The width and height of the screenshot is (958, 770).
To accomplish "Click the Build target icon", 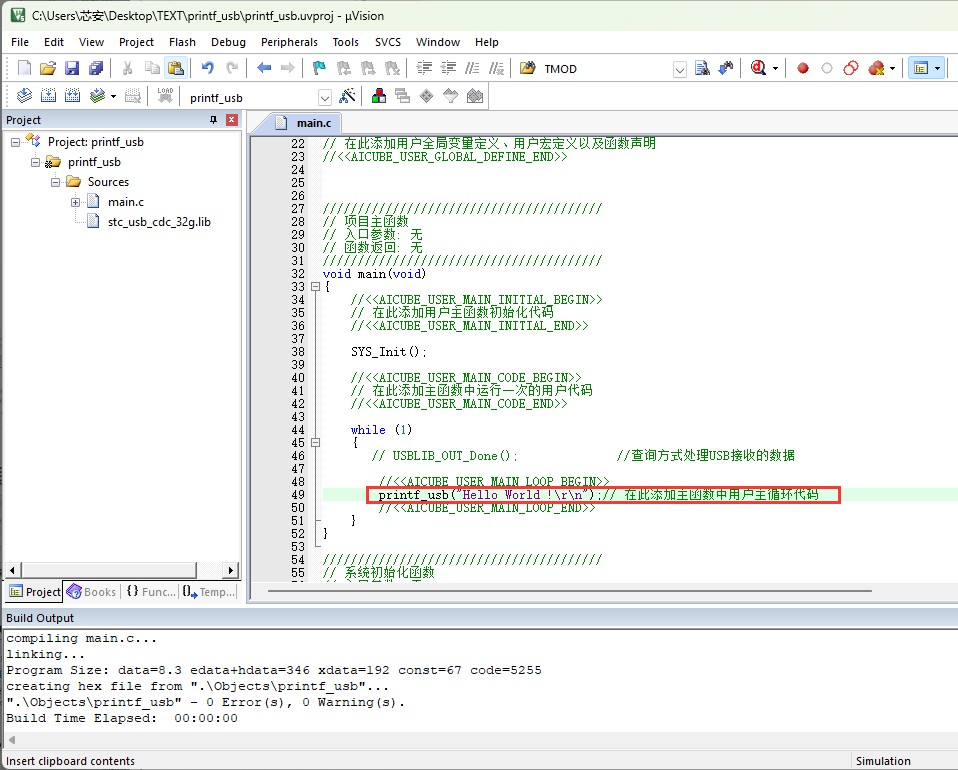I will tap(48, 95).
